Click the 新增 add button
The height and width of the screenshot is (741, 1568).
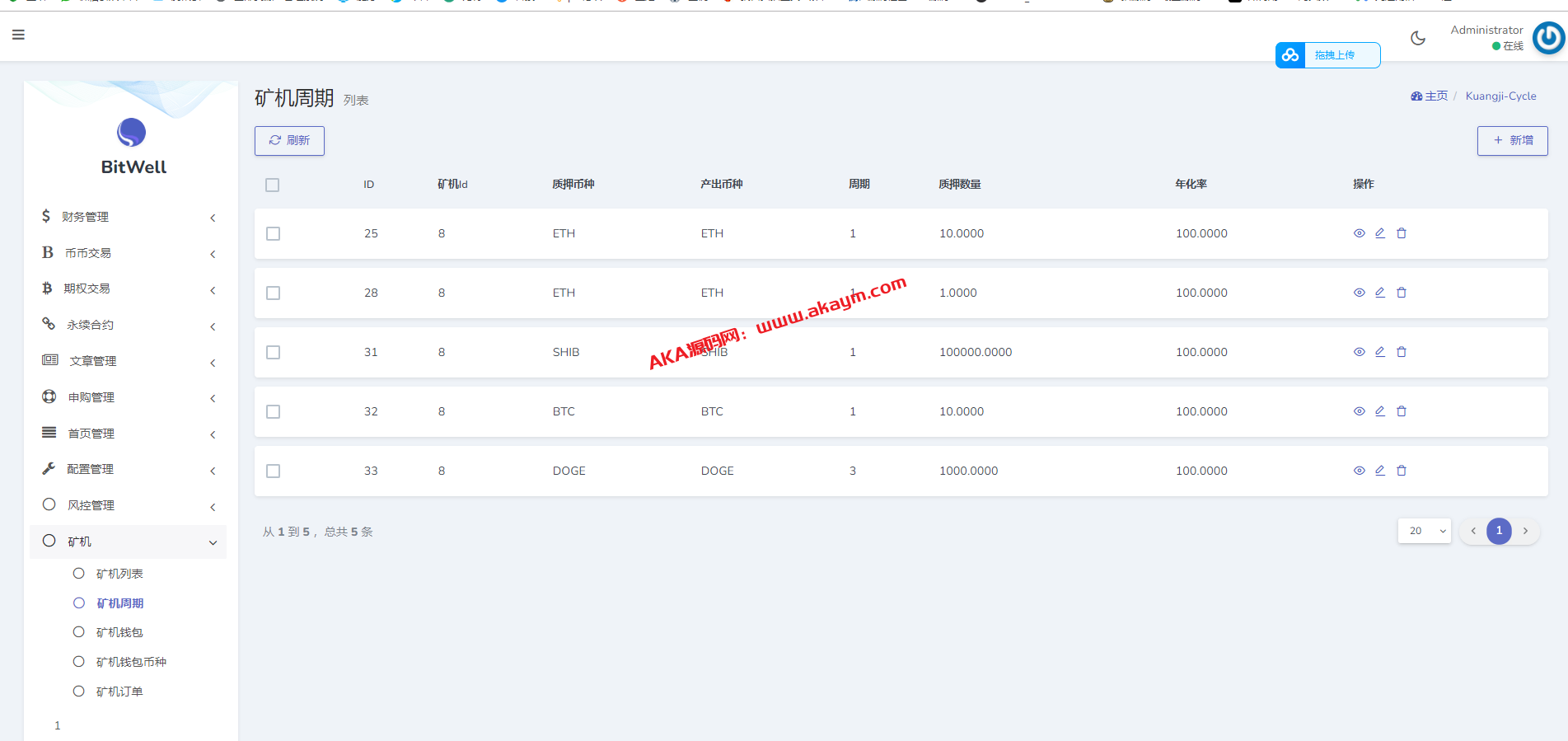[x=1512, y=141]
